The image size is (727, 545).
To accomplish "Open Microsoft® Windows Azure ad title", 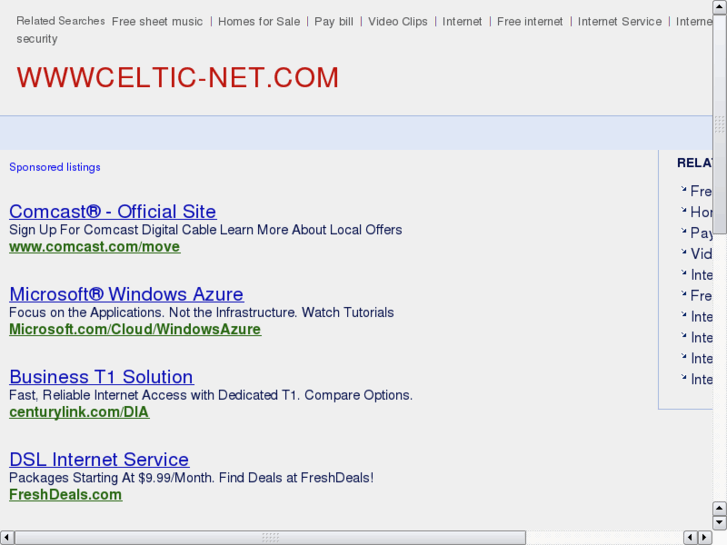I will point(126,294).
